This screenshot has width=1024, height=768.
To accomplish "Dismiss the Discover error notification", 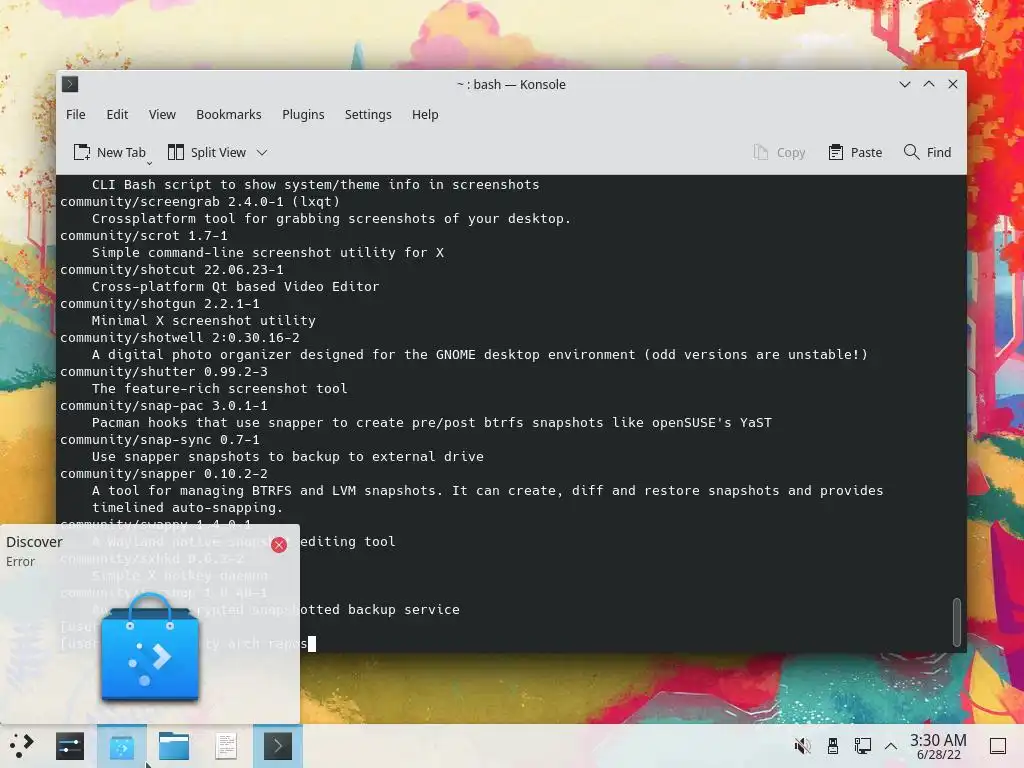I will [x=279, y=545].
